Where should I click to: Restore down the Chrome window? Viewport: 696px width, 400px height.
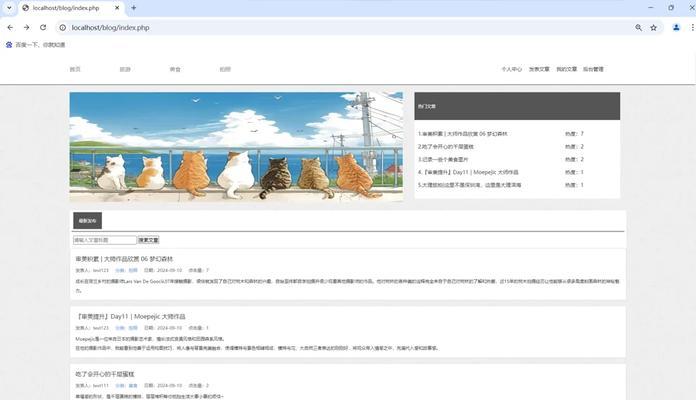tap(671, 8)
